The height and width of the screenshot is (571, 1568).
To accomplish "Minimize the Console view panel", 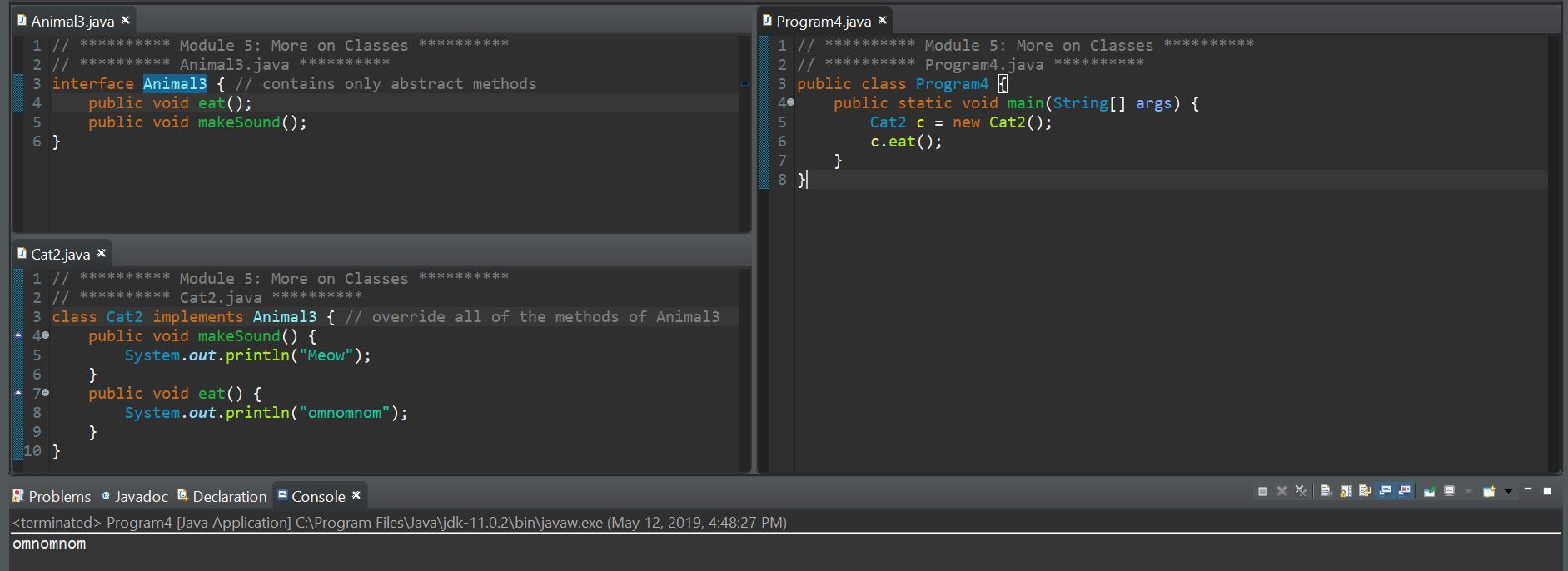I will pyautogui.click(x=1528, y=490).
